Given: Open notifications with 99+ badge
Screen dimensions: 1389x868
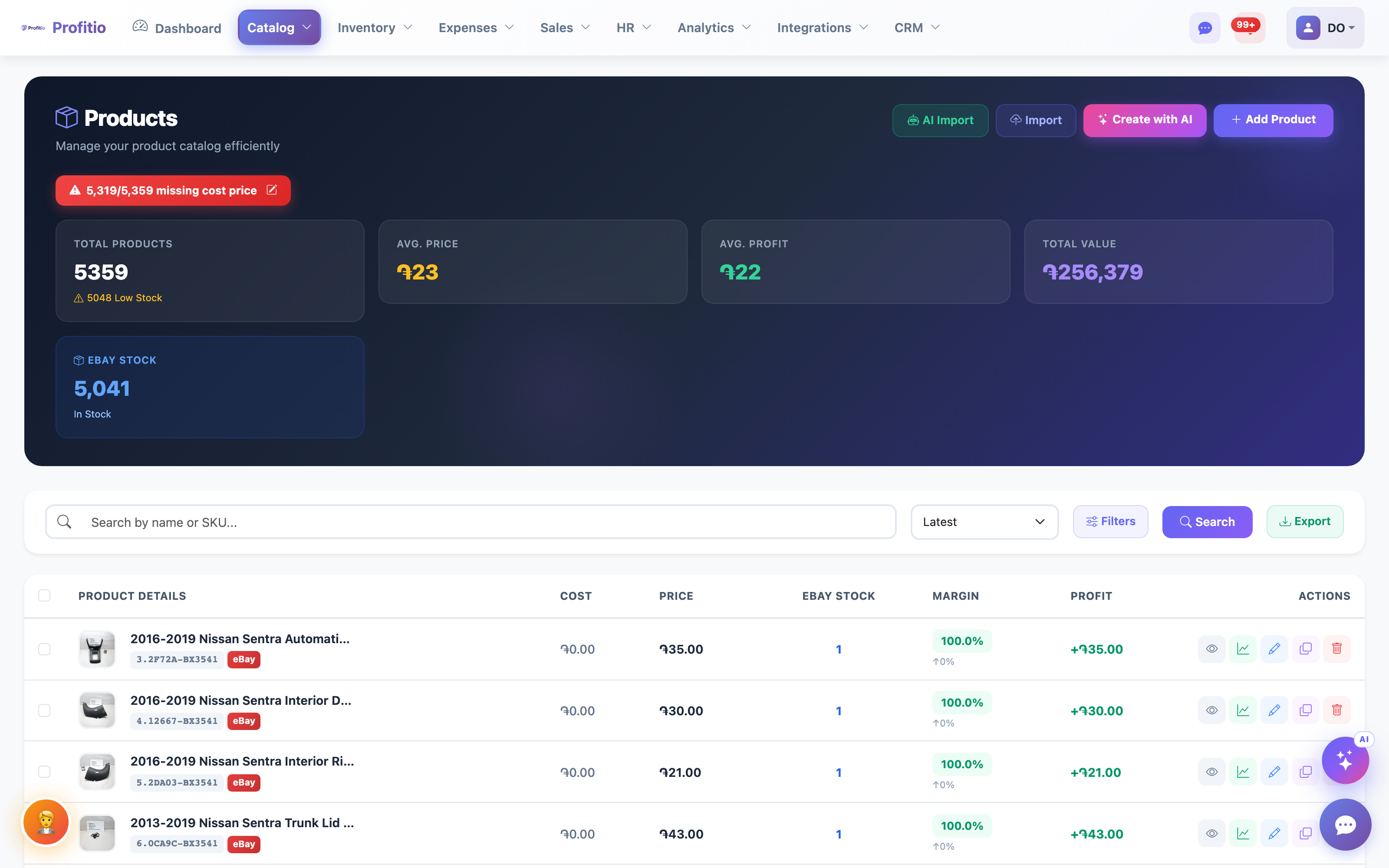Looking at the screenshot, I should coord(1249,27).
